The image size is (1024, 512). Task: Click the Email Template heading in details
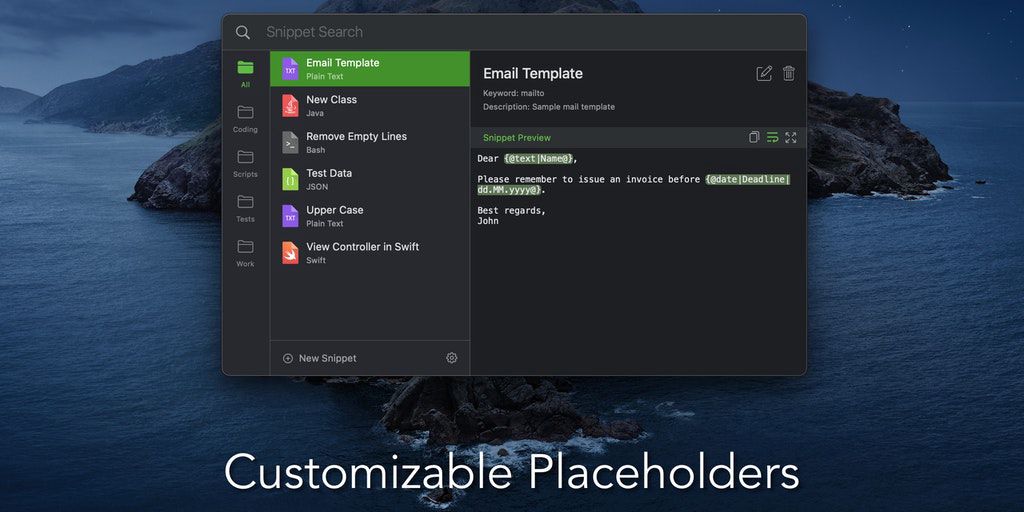[x=533, y=74]
